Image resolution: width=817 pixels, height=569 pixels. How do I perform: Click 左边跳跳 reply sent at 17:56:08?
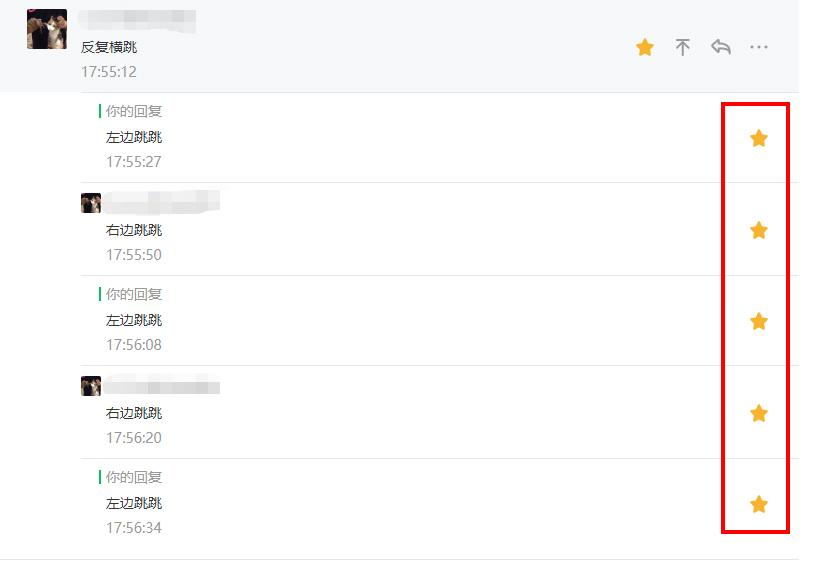(x=134, y=320)
